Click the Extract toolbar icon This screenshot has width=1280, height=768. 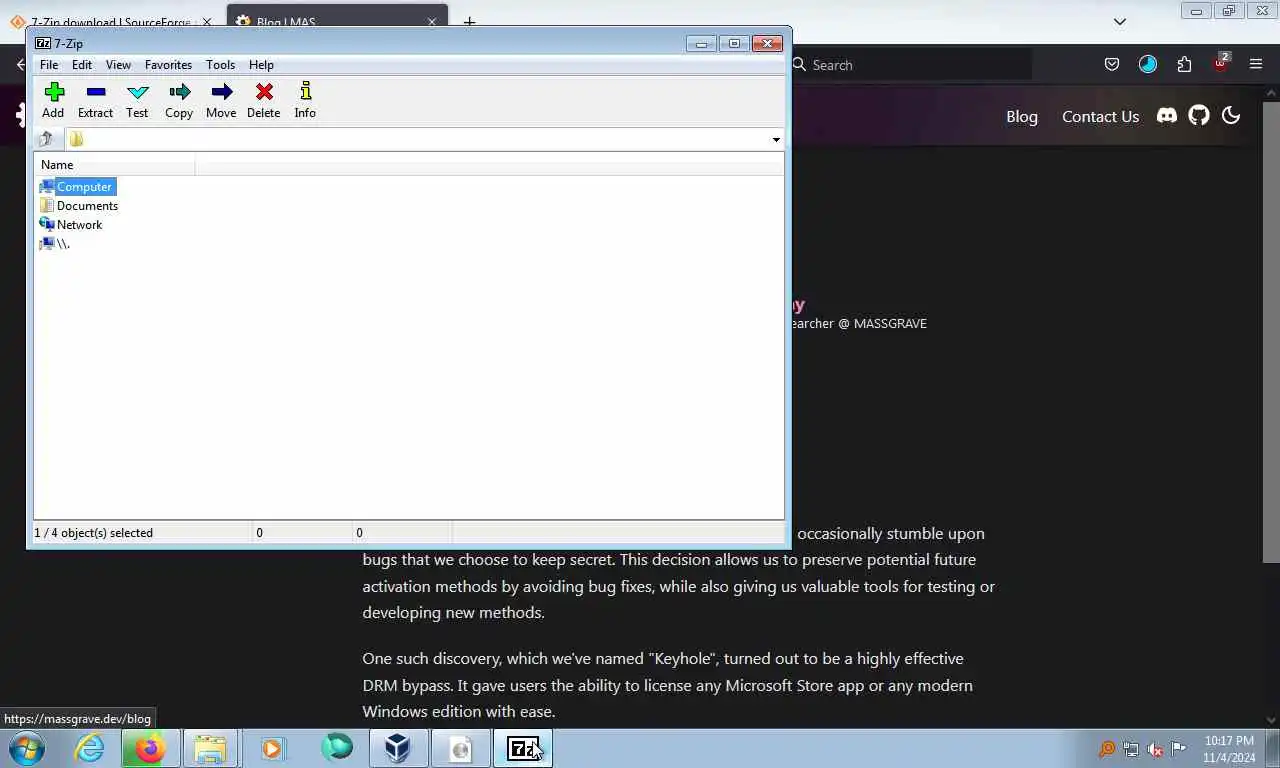(x=96, y=100)
